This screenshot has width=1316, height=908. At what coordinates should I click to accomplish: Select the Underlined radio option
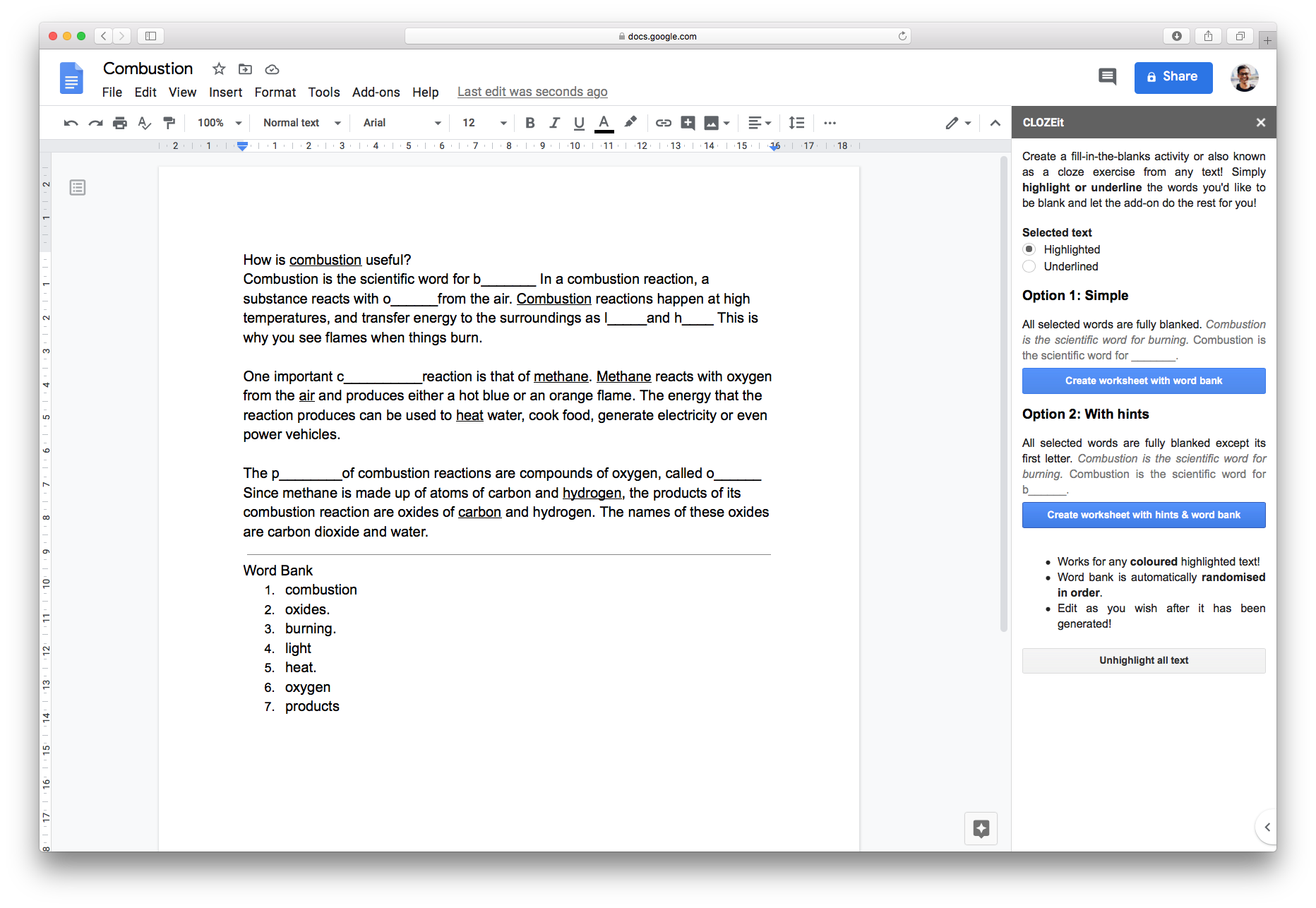point(1029,266)
